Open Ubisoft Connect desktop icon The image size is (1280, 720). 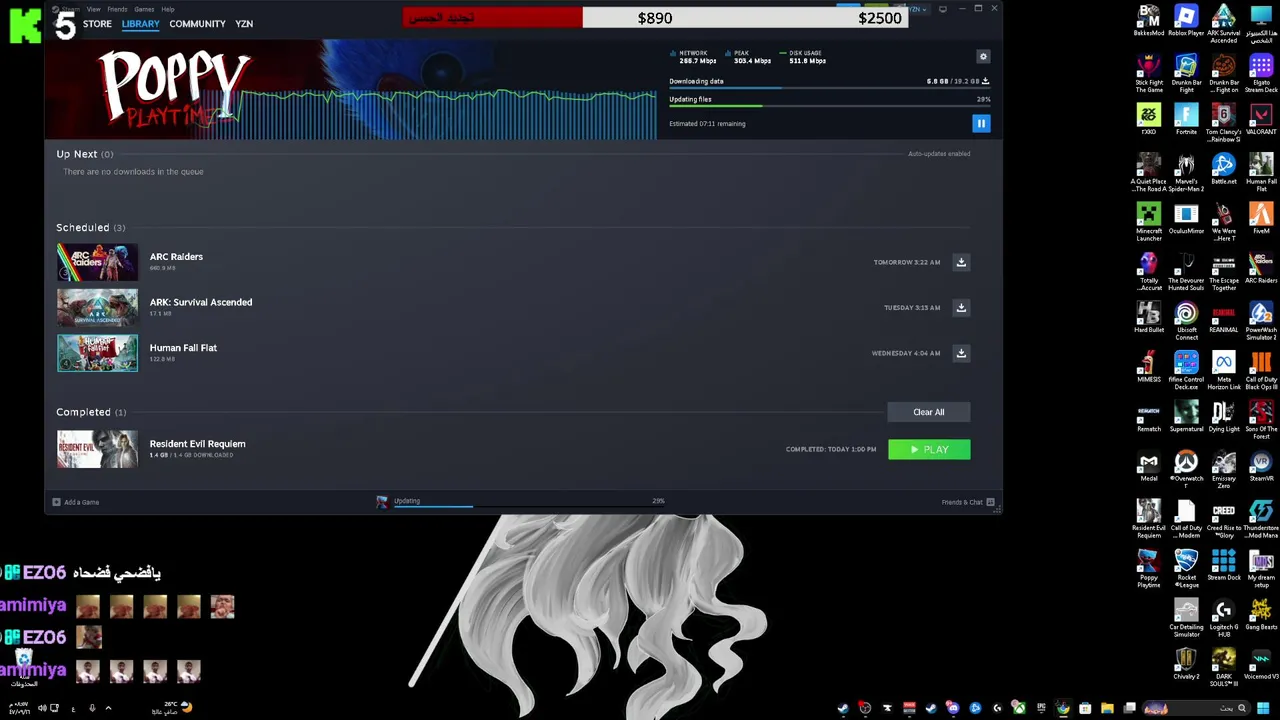pos(1186,321)
